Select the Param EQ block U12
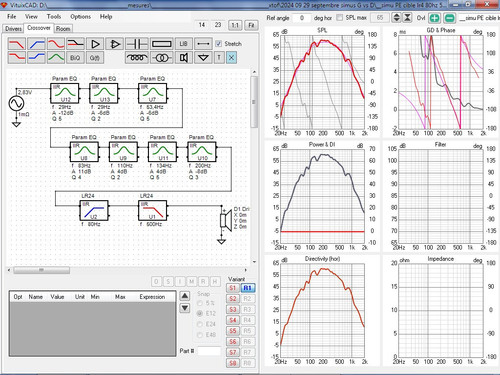Image resolution: width=500 pixels, height=375 pixels. [65, 93]
